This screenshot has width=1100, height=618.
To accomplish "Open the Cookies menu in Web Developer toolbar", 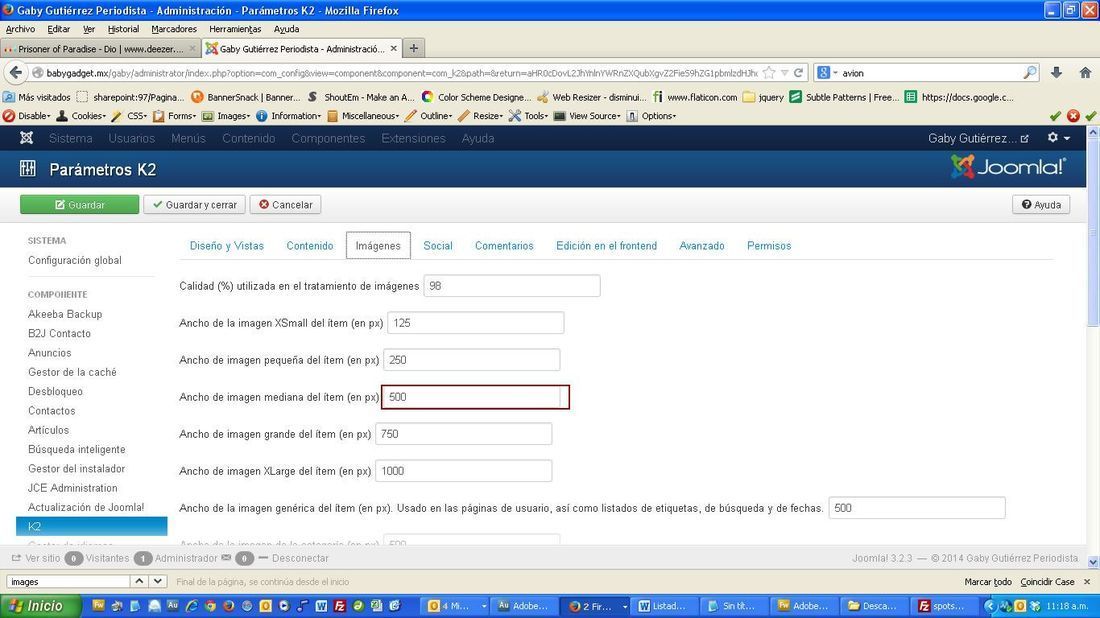I will (81, 116).
